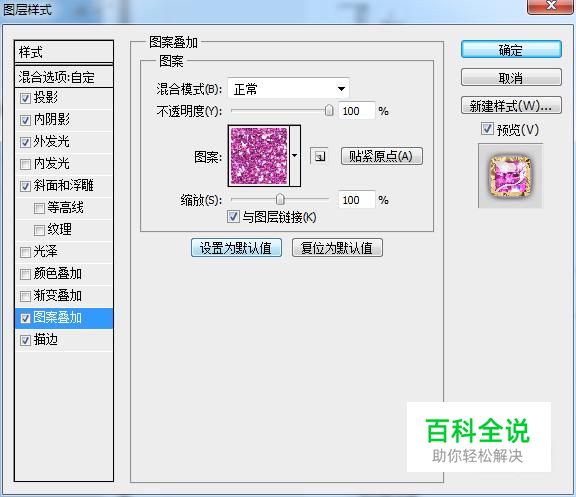Disable the 外发光 checkbox

point(25,143)
